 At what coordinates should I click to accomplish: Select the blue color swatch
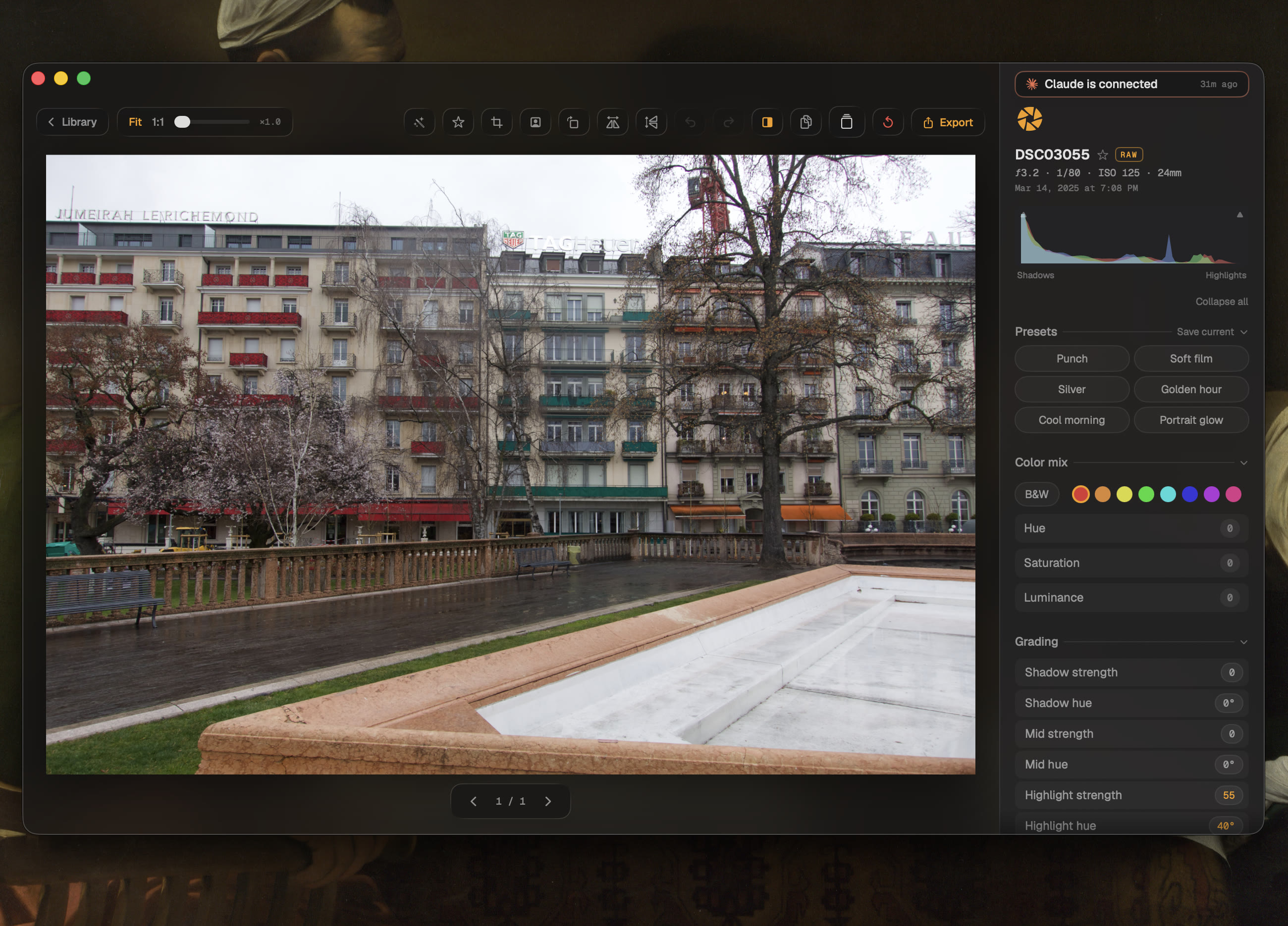point(1189,494)
